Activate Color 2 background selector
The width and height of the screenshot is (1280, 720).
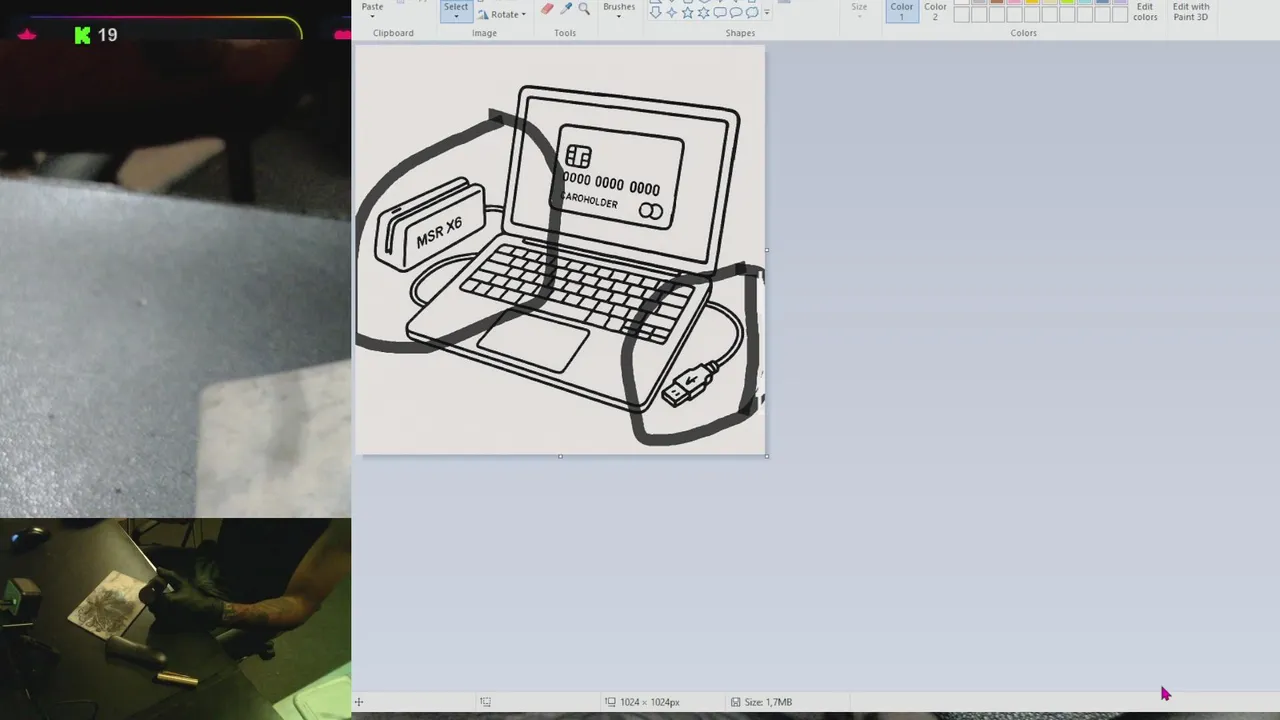[x=935, y=11]
